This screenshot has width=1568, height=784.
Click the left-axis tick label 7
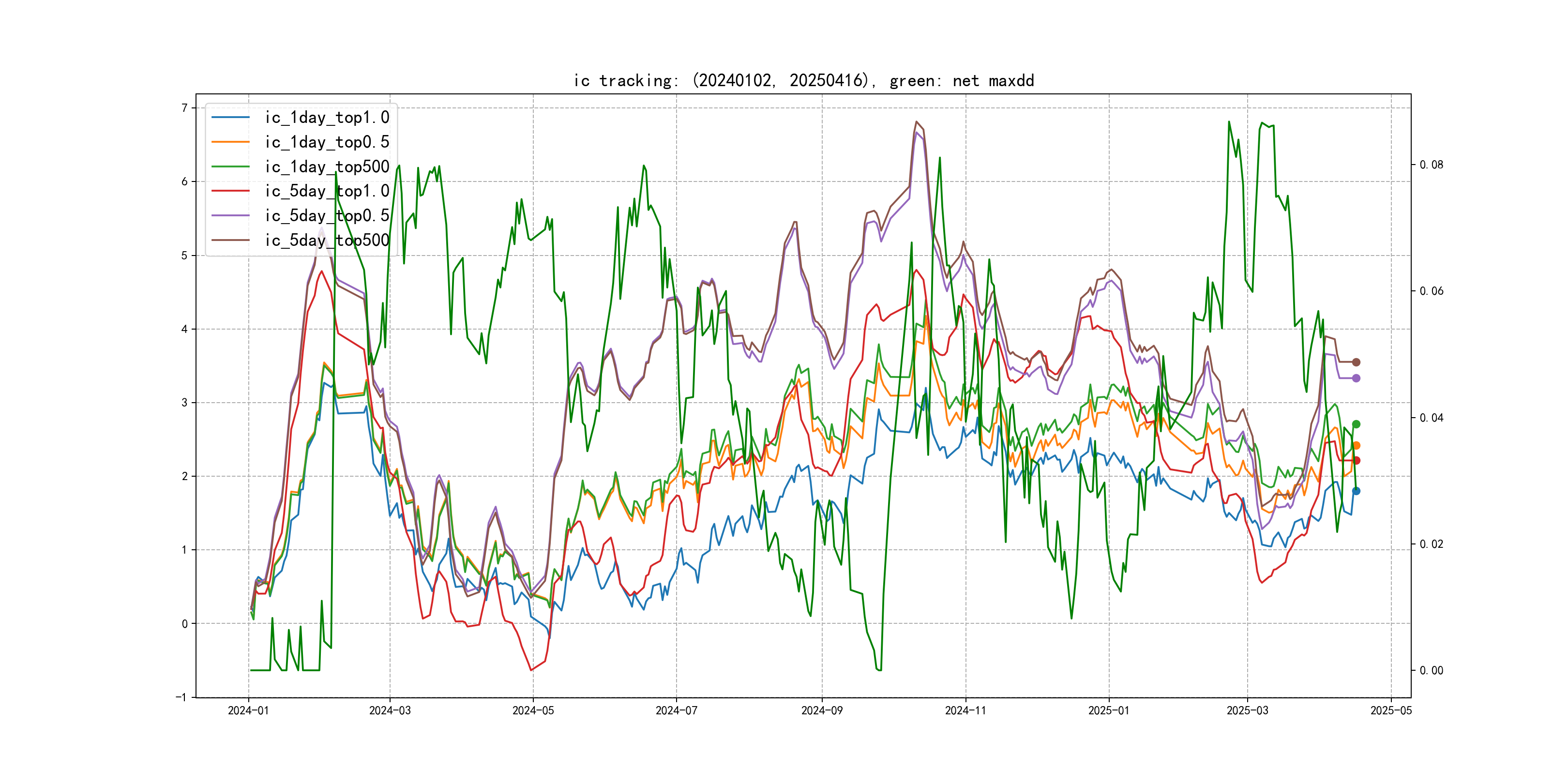pyautogui.click(x=184, y=108)
